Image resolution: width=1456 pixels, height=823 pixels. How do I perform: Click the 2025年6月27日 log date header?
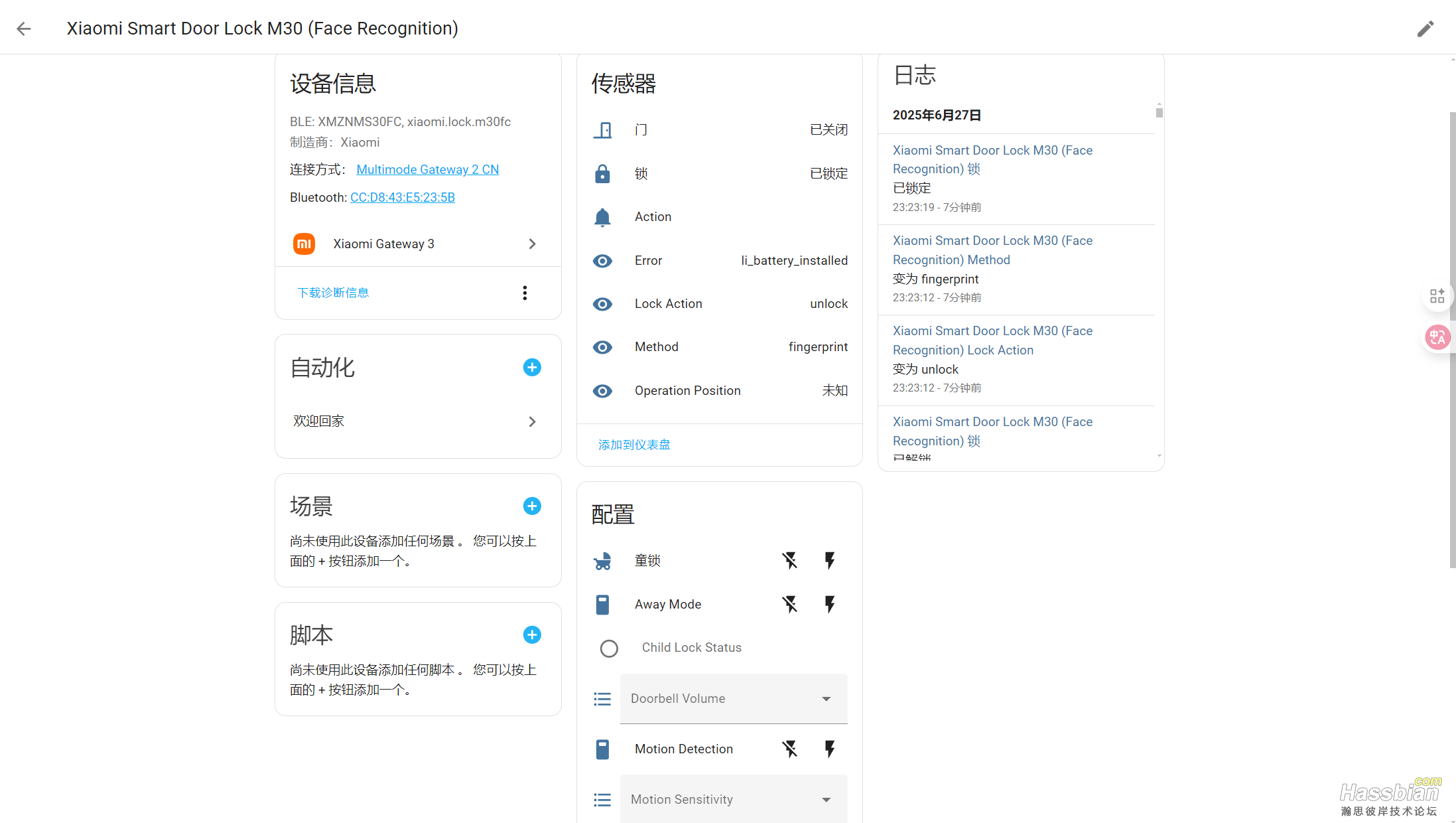pos(937,115)
